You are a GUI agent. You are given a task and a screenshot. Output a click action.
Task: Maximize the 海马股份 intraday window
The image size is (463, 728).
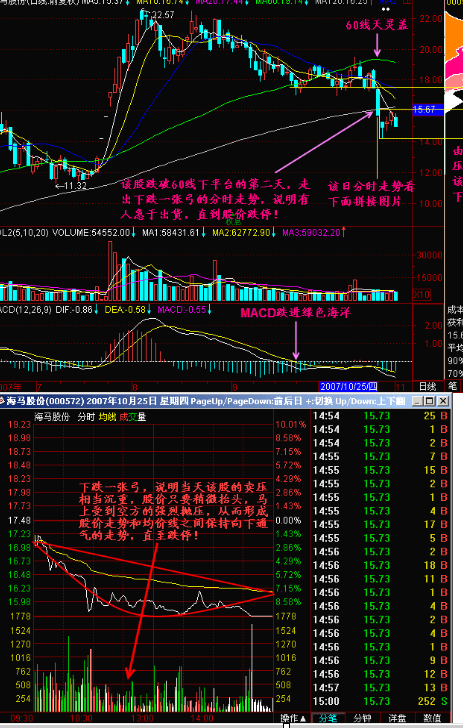pos(430,401)
